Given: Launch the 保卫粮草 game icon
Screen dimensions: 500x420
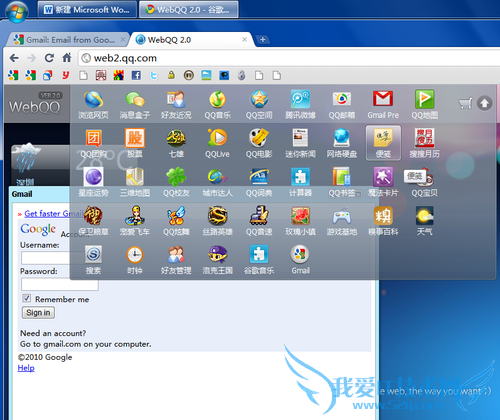Looking at the screenshot, I should tap(94, 221).
